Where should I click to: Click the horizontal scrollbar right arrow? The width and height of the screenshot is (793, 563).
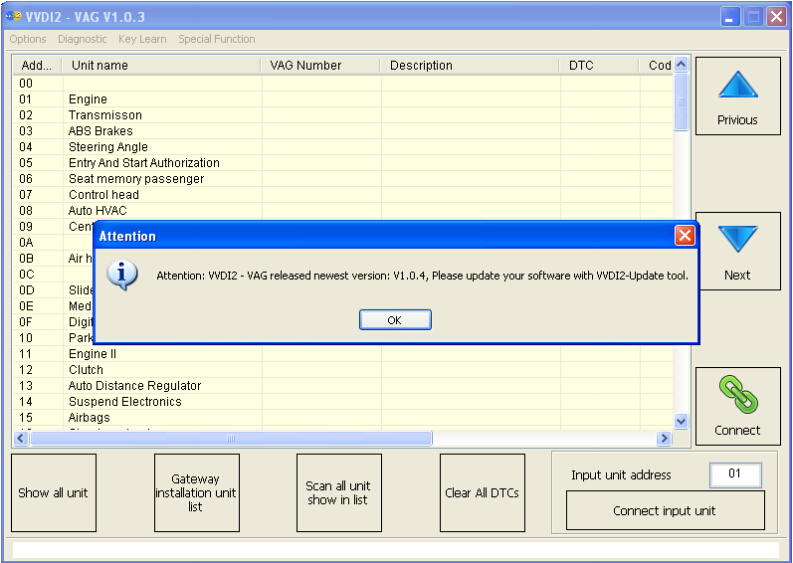coord(664,438)
